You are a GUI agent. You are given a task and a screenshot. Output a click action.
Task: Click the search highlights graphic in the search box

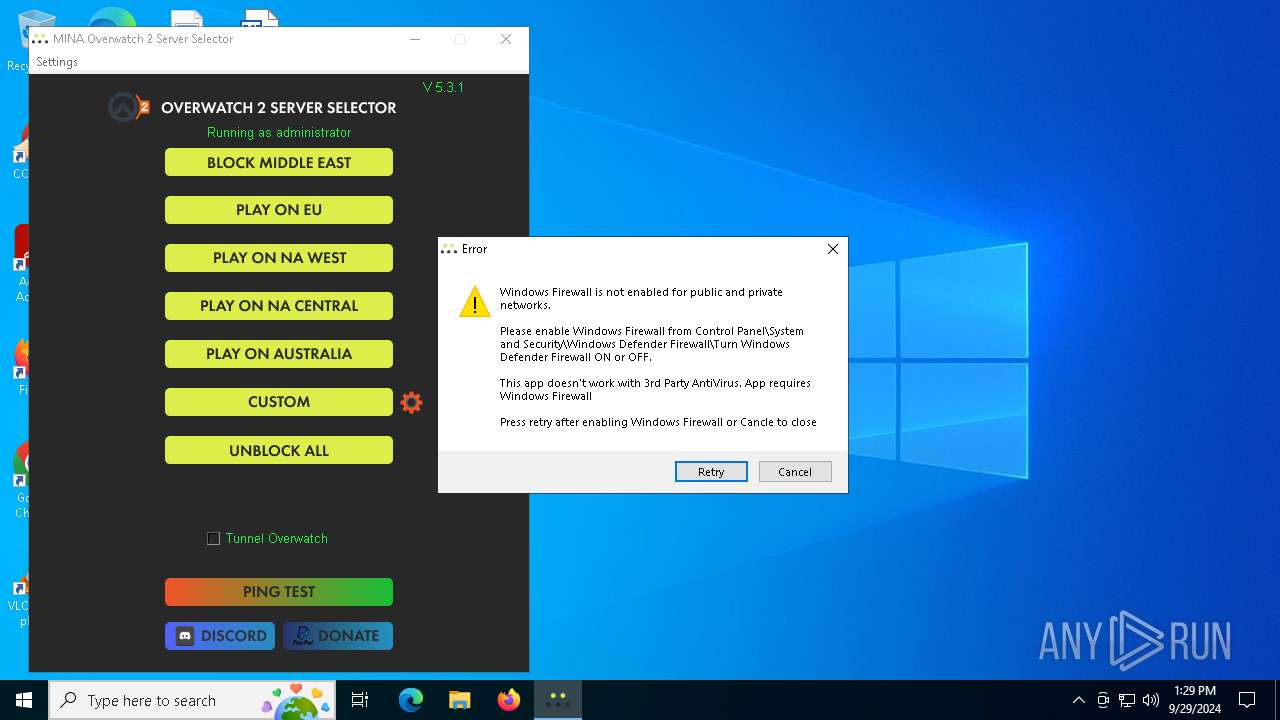point(296,700)
